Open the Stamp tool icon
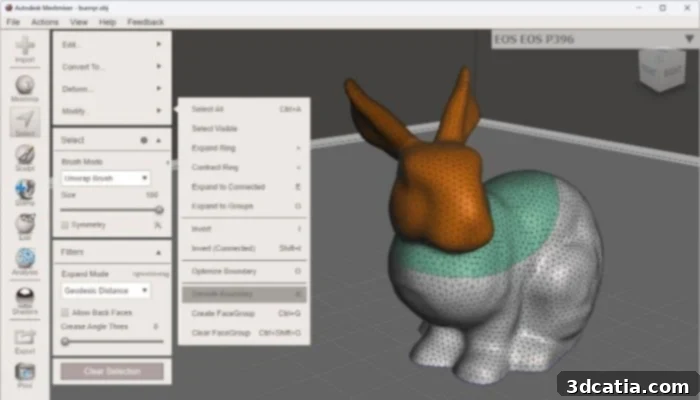Viewport: 700px width, 400px height. coord(25,192)
